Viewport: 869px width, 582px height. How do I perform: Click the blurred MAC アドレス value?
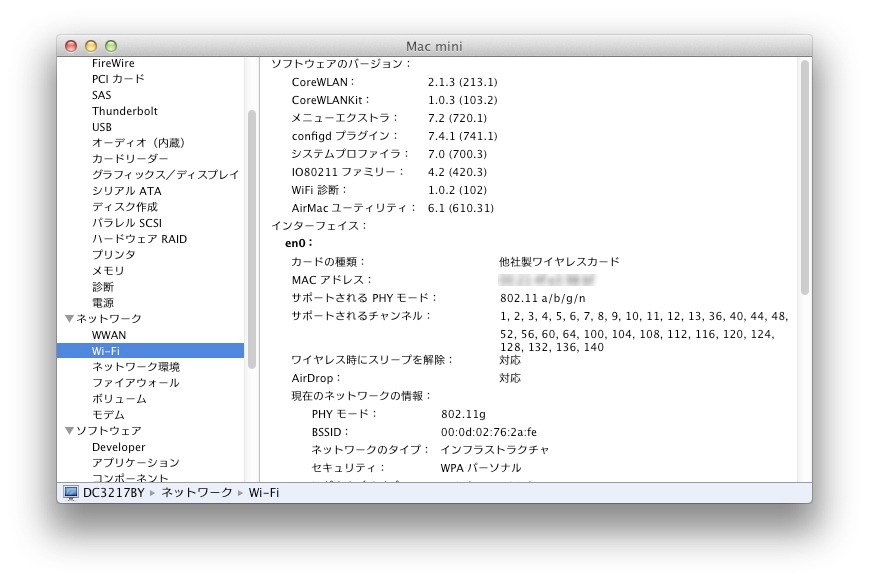click(547, 280)
